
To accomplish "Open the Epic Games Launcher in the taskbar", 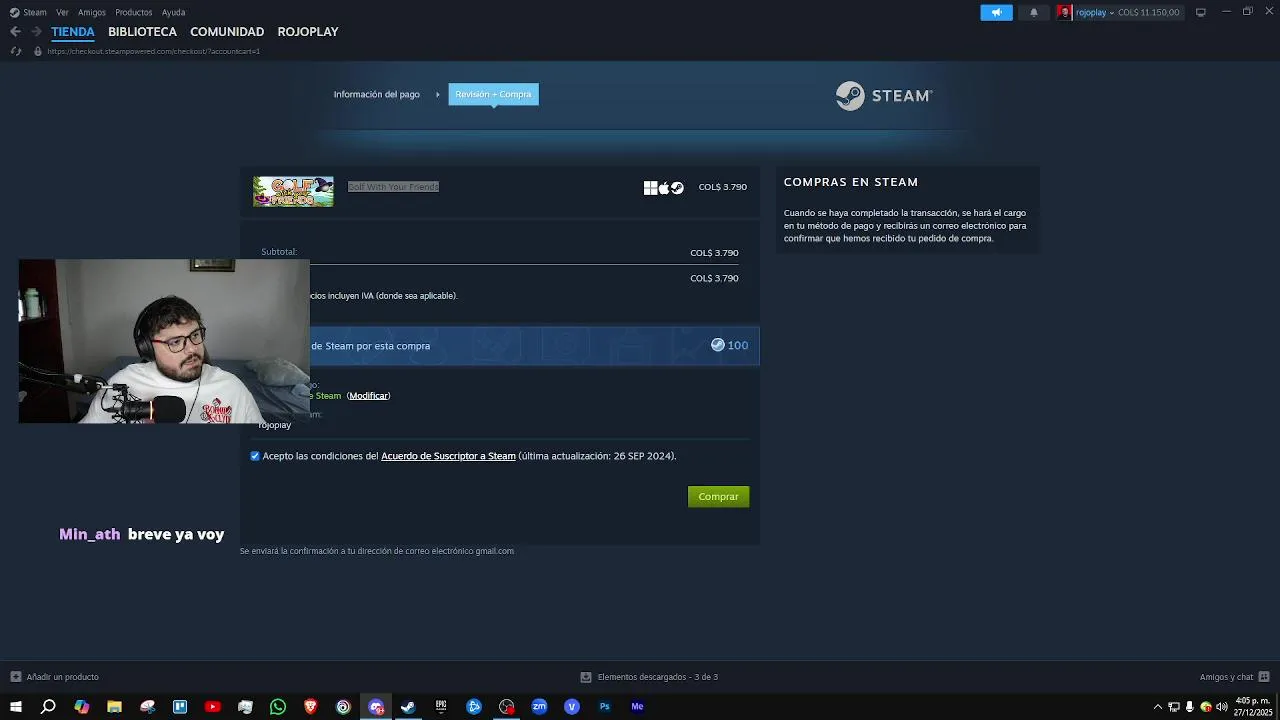I will (441, 707).
